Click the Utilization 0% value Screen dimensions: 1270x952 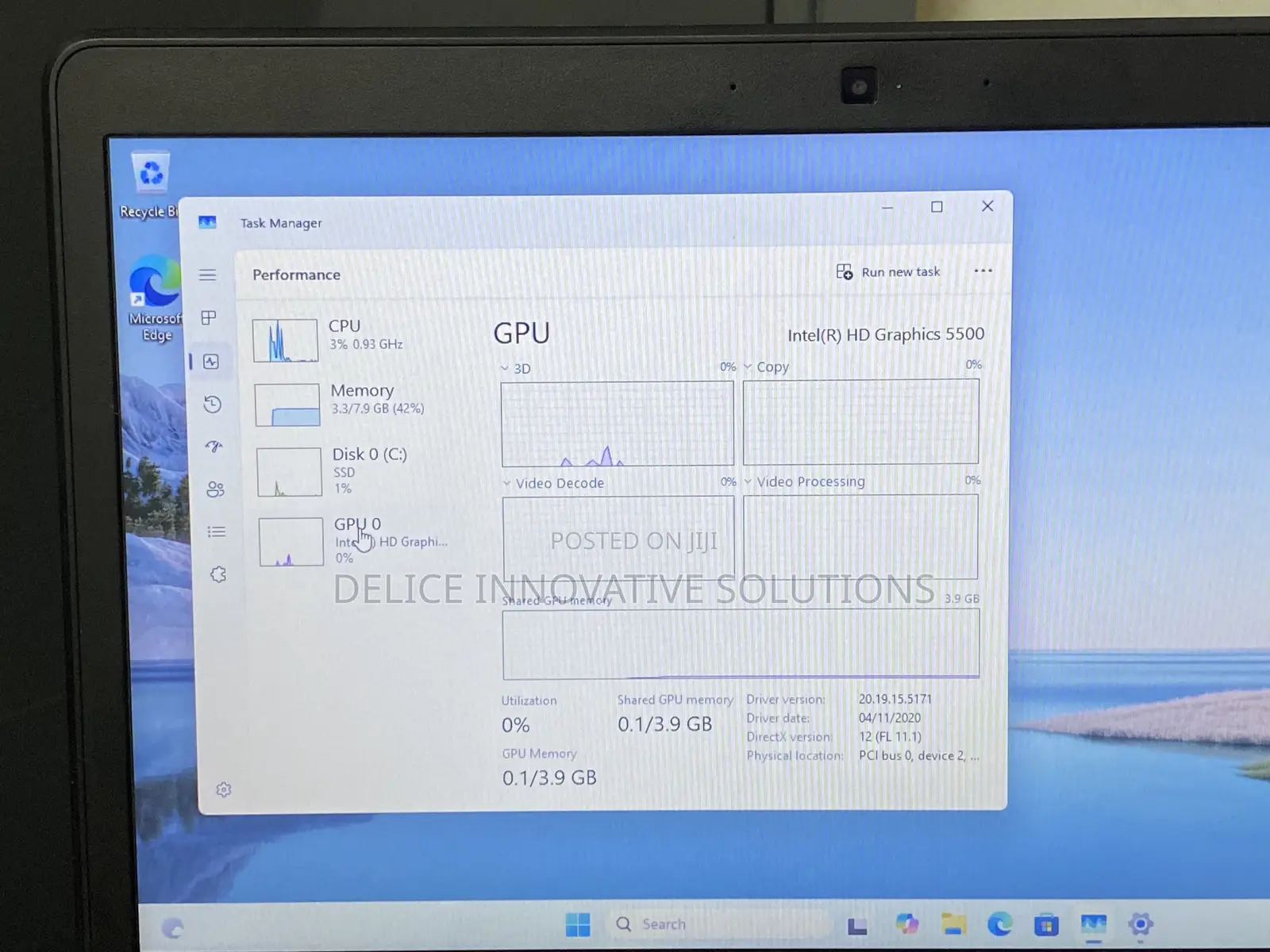click(515, 725)
